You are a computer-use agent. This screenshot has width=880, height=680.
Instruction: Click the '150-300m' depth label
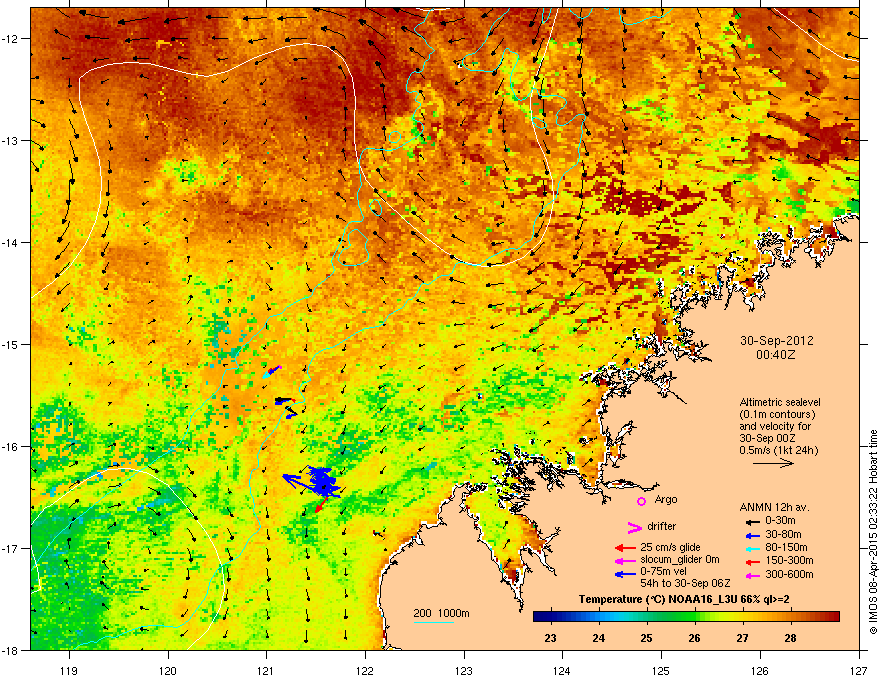pos(789,560)
